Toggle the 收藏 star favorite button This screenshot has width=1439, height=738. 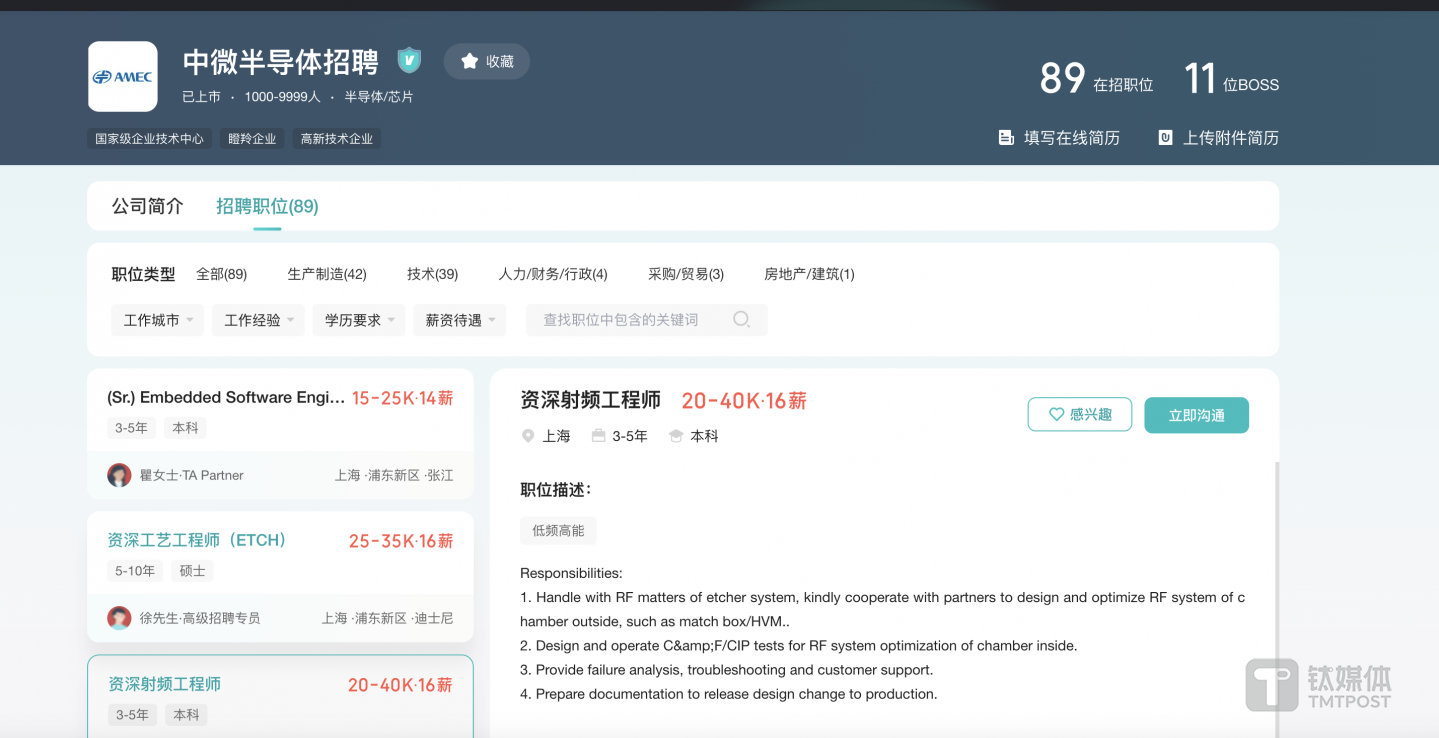coord(487,62)
